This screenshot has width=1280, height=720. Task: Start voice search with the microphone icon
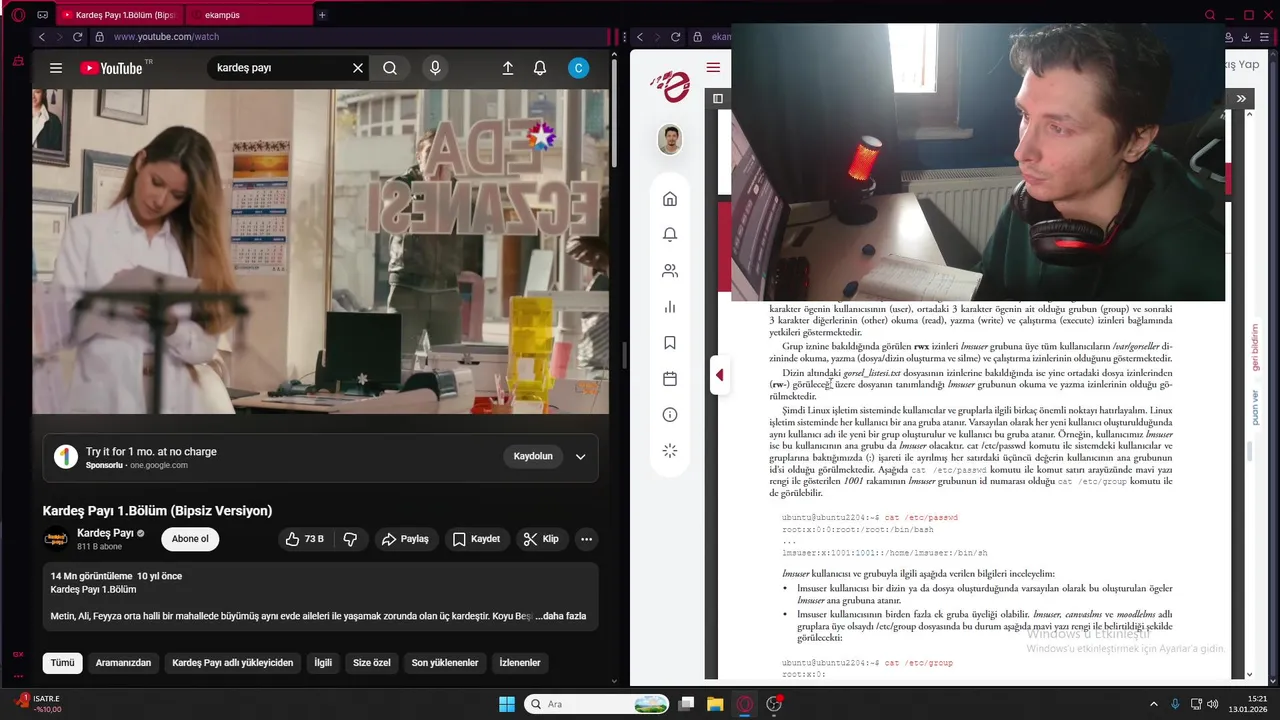tap(434, 68)
